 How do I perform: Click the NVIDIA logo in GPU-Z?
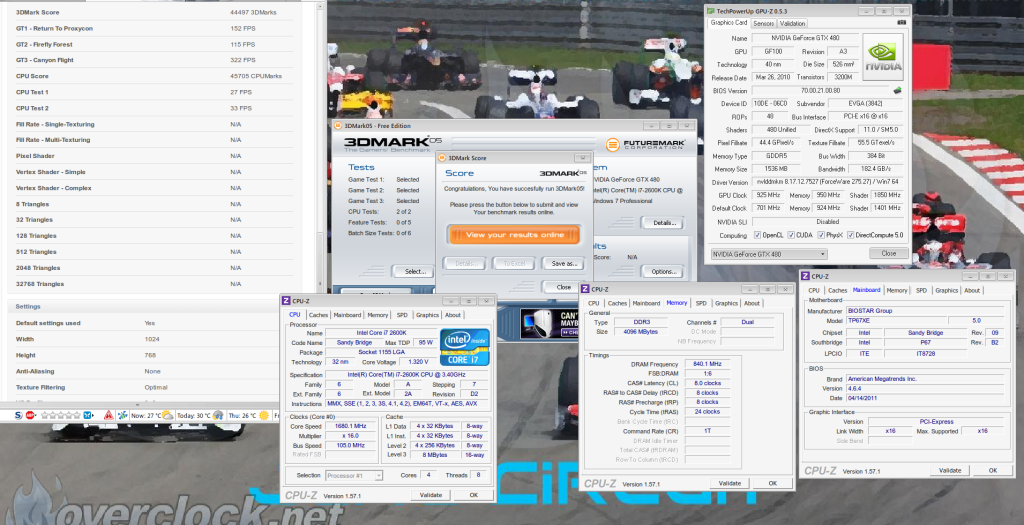point(883,57)
